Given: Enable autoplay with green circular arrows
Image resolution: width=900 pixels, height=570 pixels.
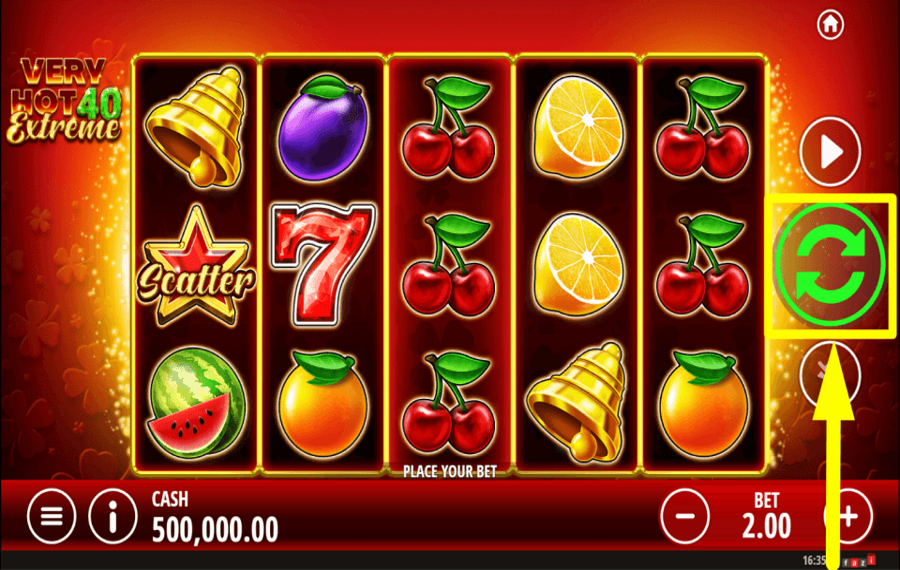Looking at the screenshot, I should [830, 266].
